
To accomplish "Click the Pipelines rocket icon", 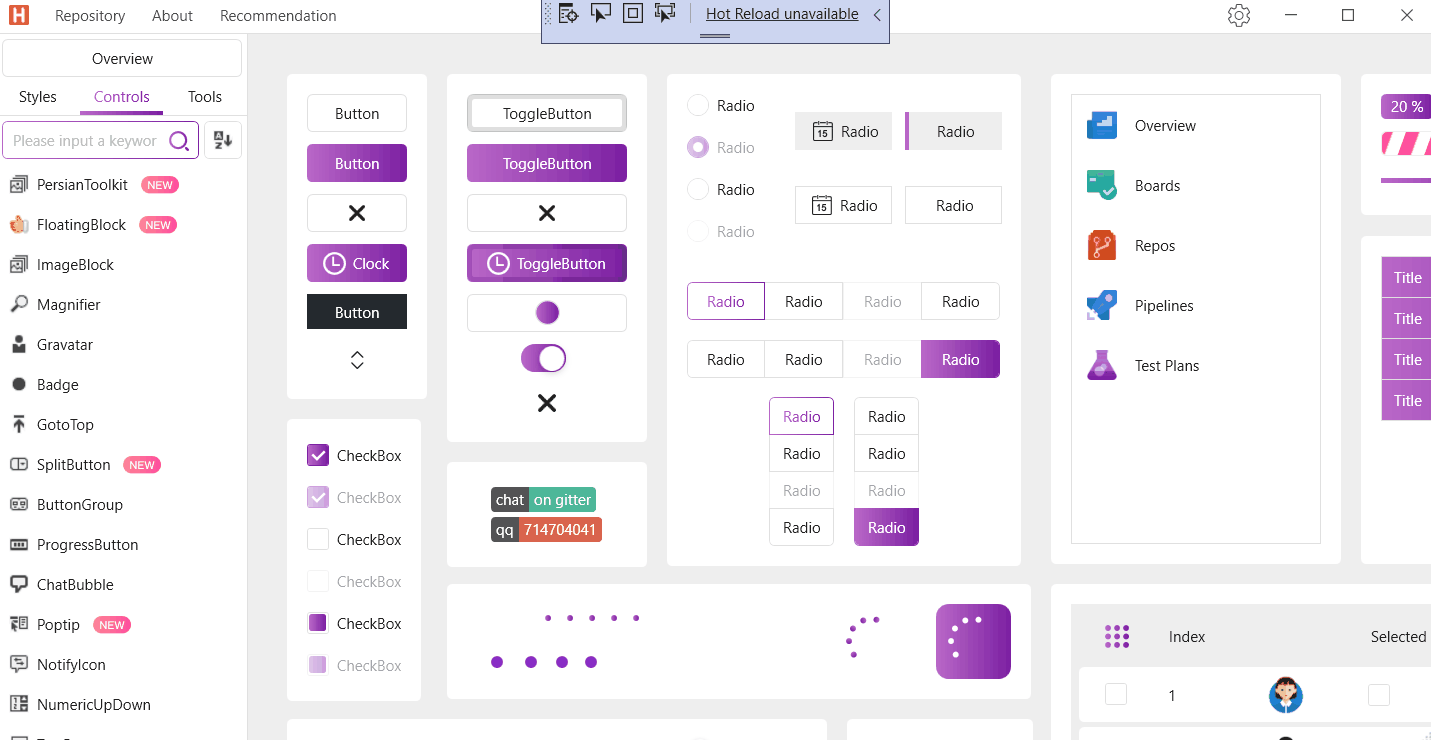I will [x=1101, y=305].
